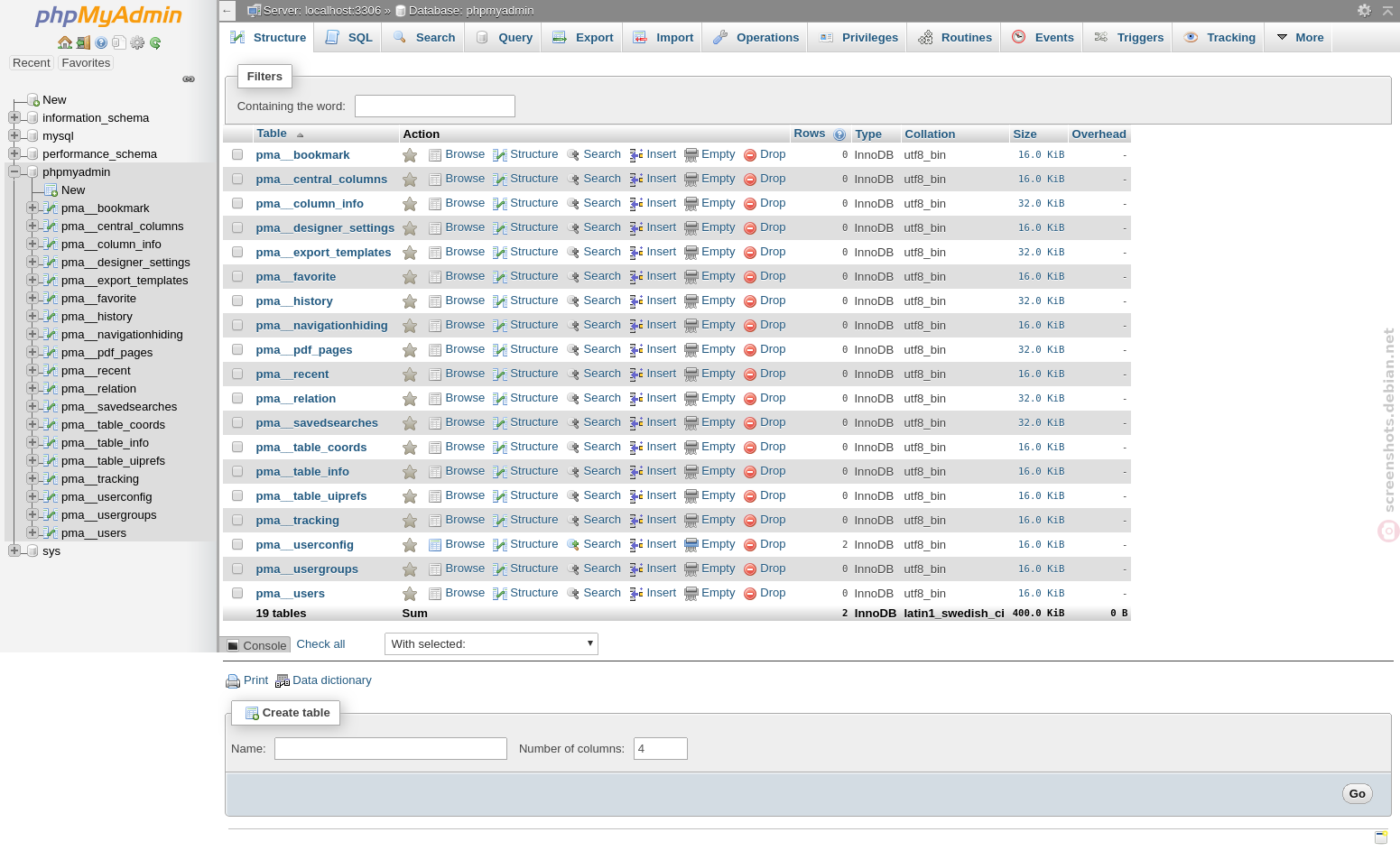Check the pma__navigationhiding row checkbox
The height and width of the screenshot is (860, 1400).
tap(237, 325)
